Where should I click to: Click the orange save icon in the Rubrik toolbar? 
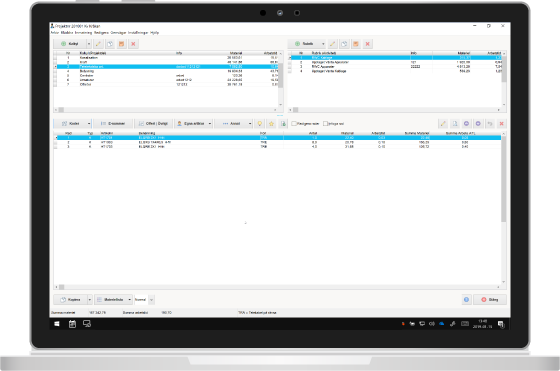[356, 44]
